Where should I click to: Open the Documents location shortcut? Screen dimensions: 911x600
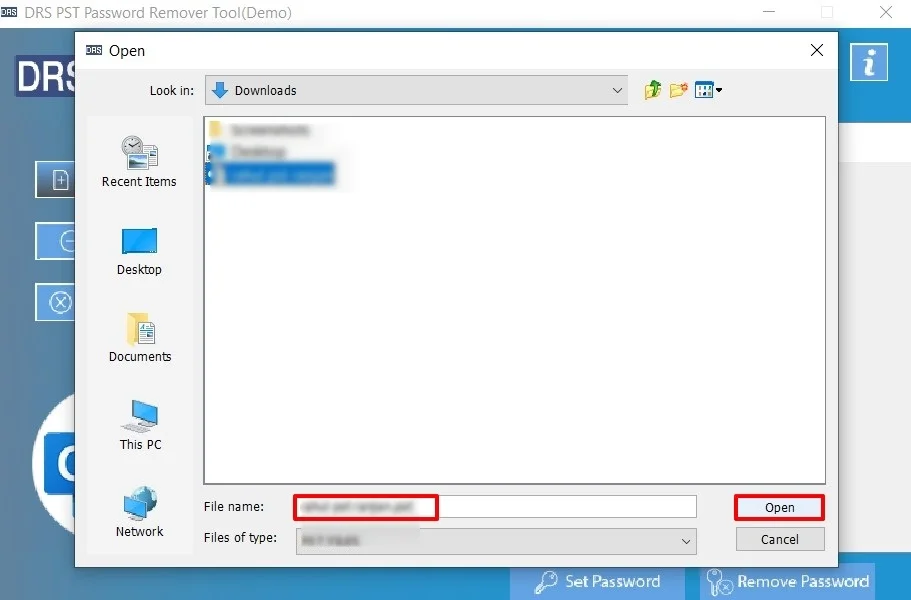pos(139,335)
